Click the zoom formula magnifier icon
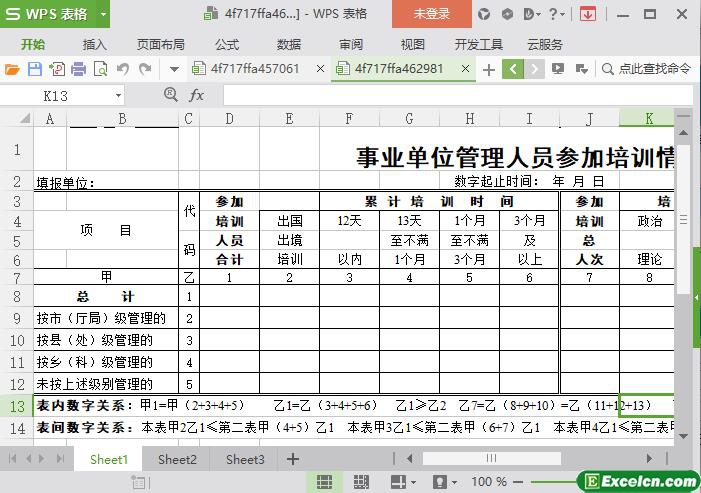Image resolution: width=701 pixels, height=493 pixels. 170,94
